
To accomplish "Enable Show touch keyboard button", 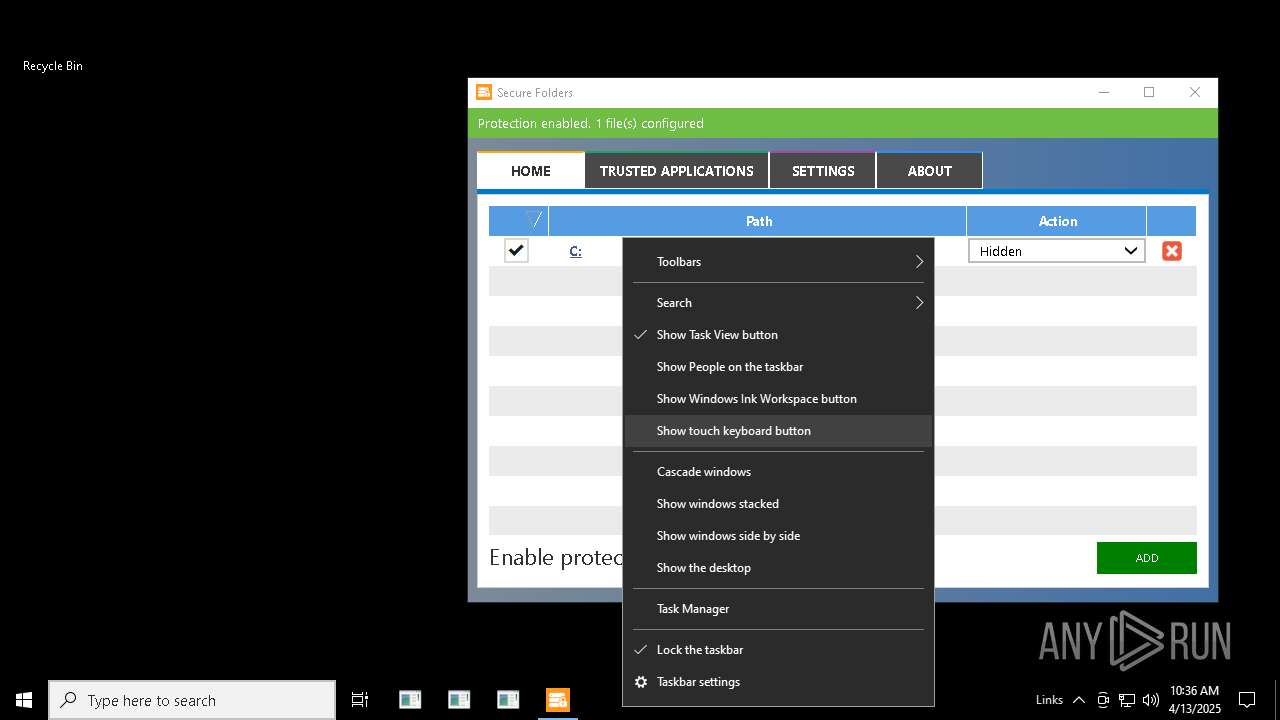I will pyautogui.click(x=778, y=431).
